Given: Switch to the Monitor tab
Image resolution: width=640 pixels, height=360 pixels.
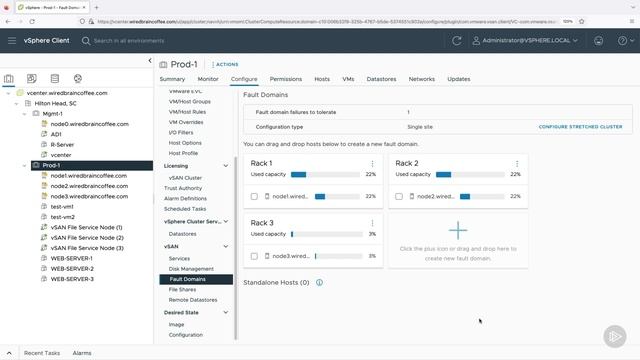Looking at the screenshot, I should click(208, 79).
